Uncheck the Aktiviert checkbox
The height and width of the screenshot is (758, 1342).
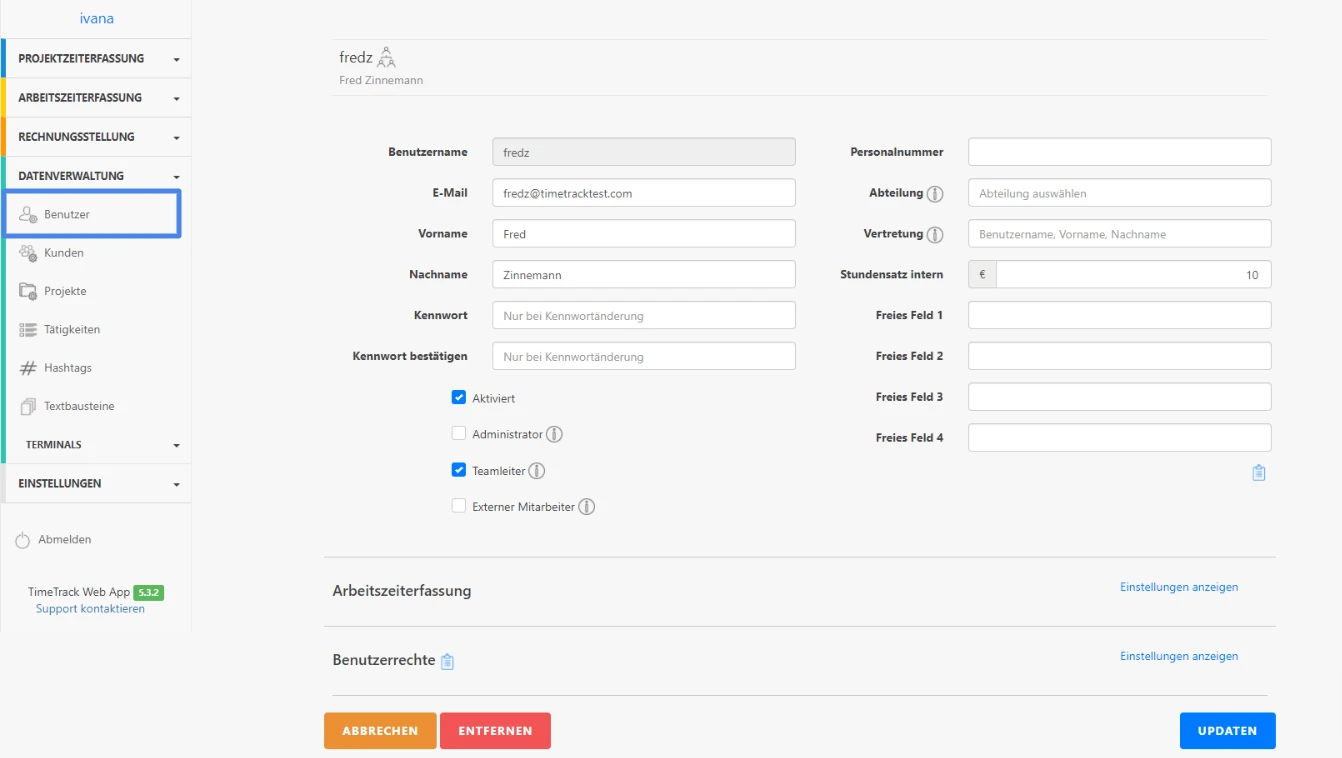point(459,398)
